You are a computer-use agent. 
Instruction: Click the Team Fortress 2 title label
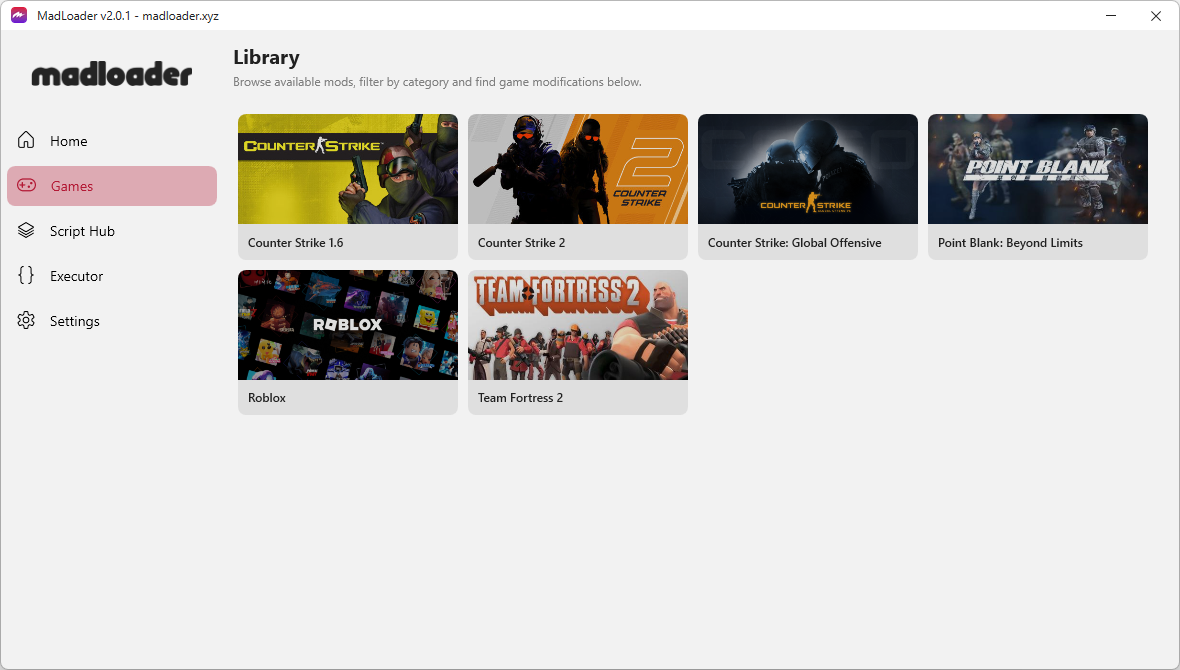point(520,398)
